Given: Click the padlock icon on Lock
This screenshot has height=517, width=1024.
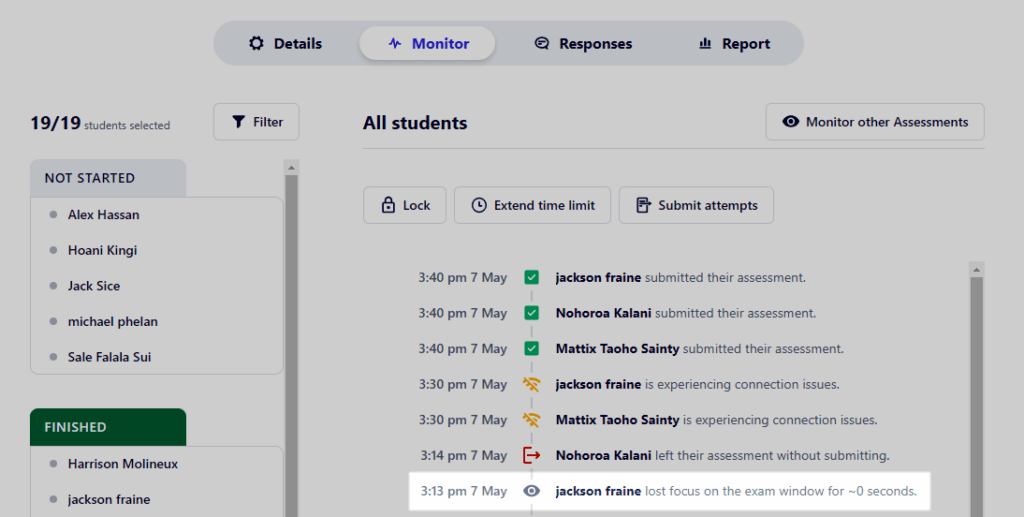Looking at the screenshot, I should coord(388,206).
